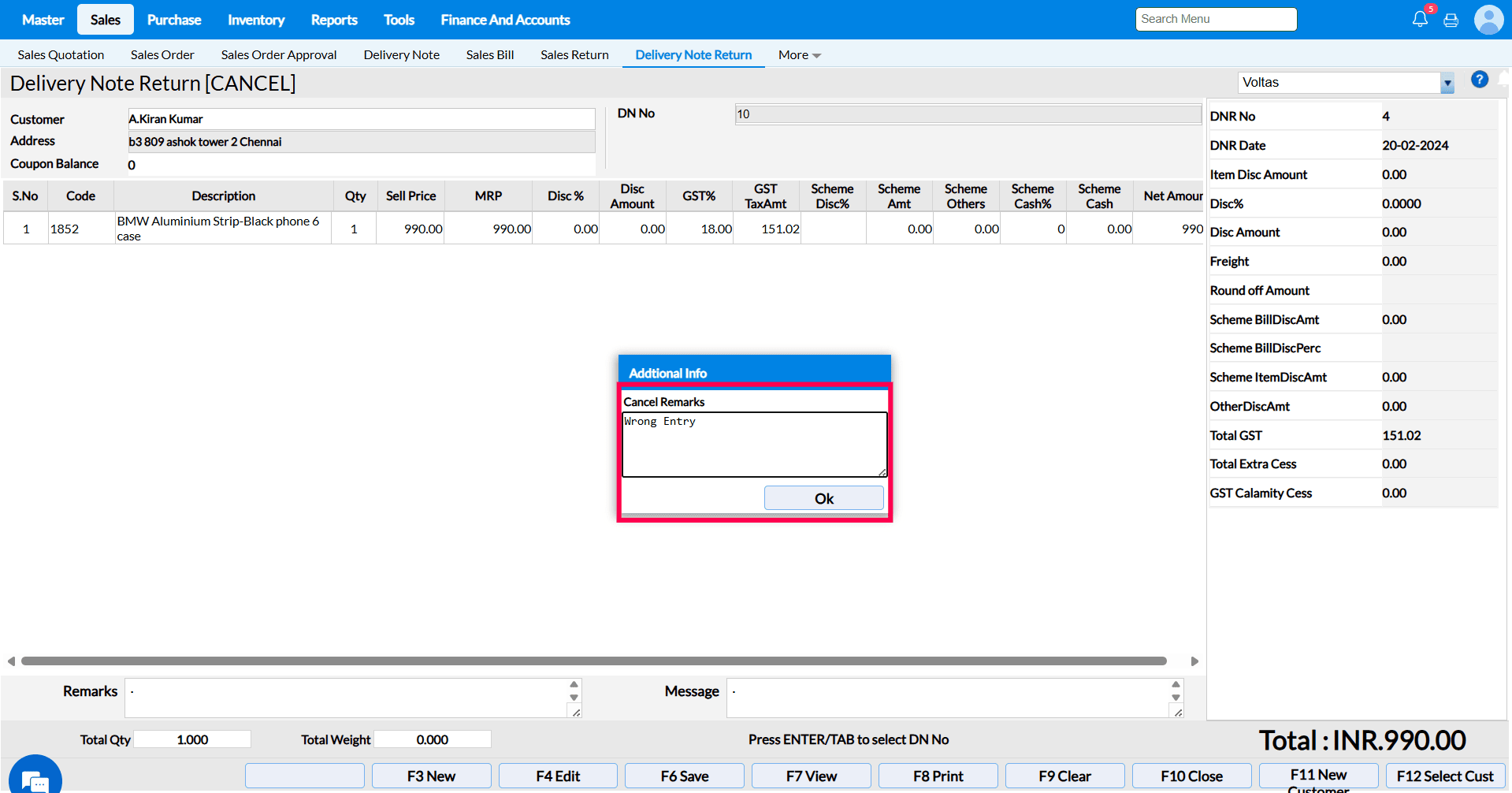The image size is (1512, 793).
Task: Focus the Search Menu field
Action: [x=1216, y=19]
